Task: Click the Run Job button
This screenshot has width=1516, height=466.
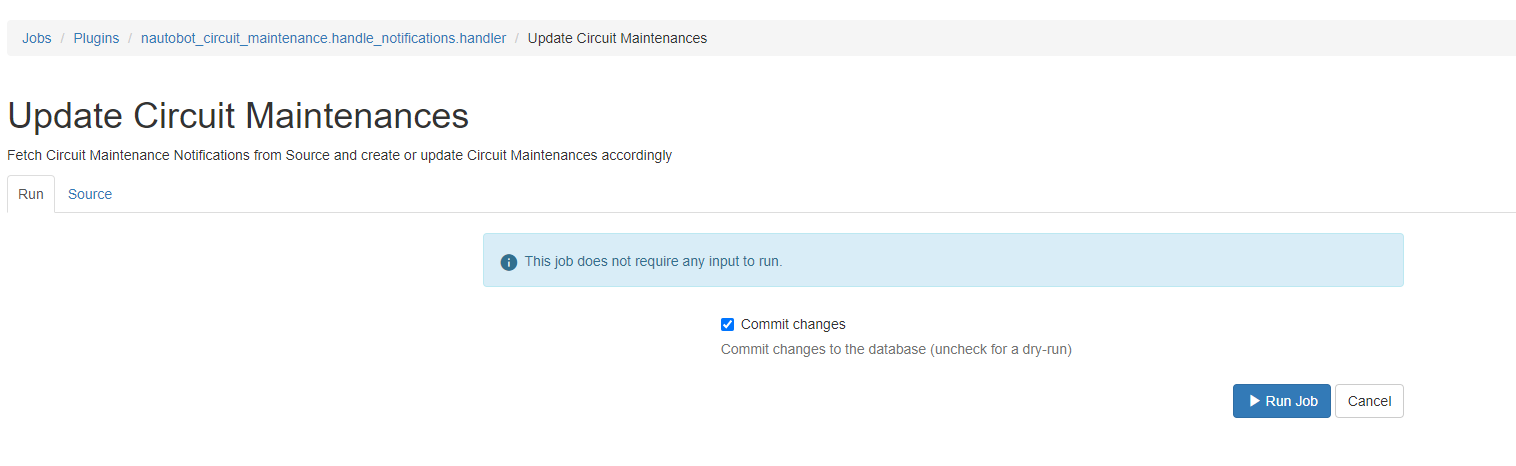Action: 1282,401
